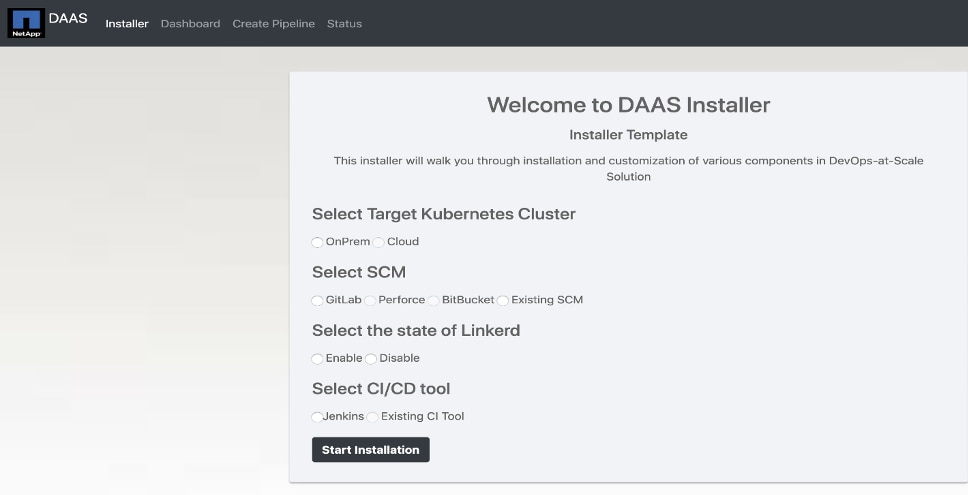Screen dimensions: 968x495
Task: Open the Installer nav tab
Action: coord(127,23)
